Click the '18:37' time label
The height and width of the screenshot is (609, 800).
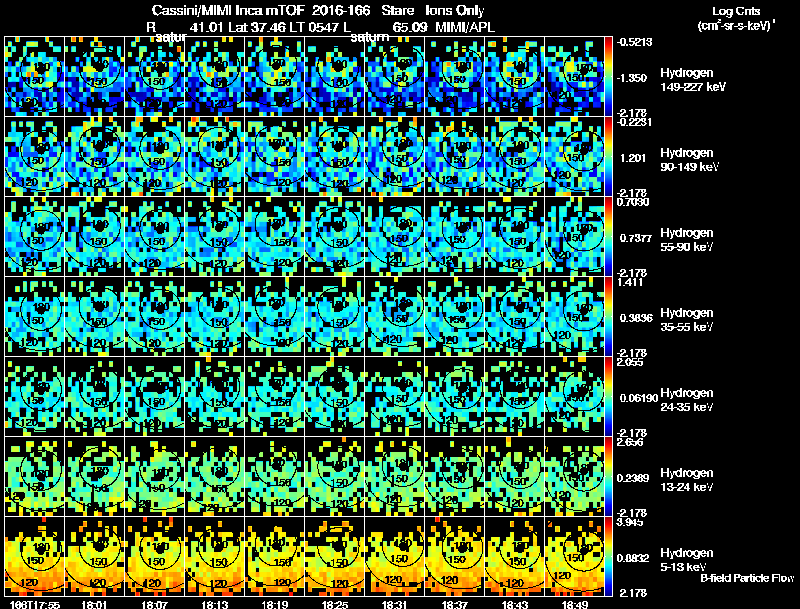coord(455,605)
